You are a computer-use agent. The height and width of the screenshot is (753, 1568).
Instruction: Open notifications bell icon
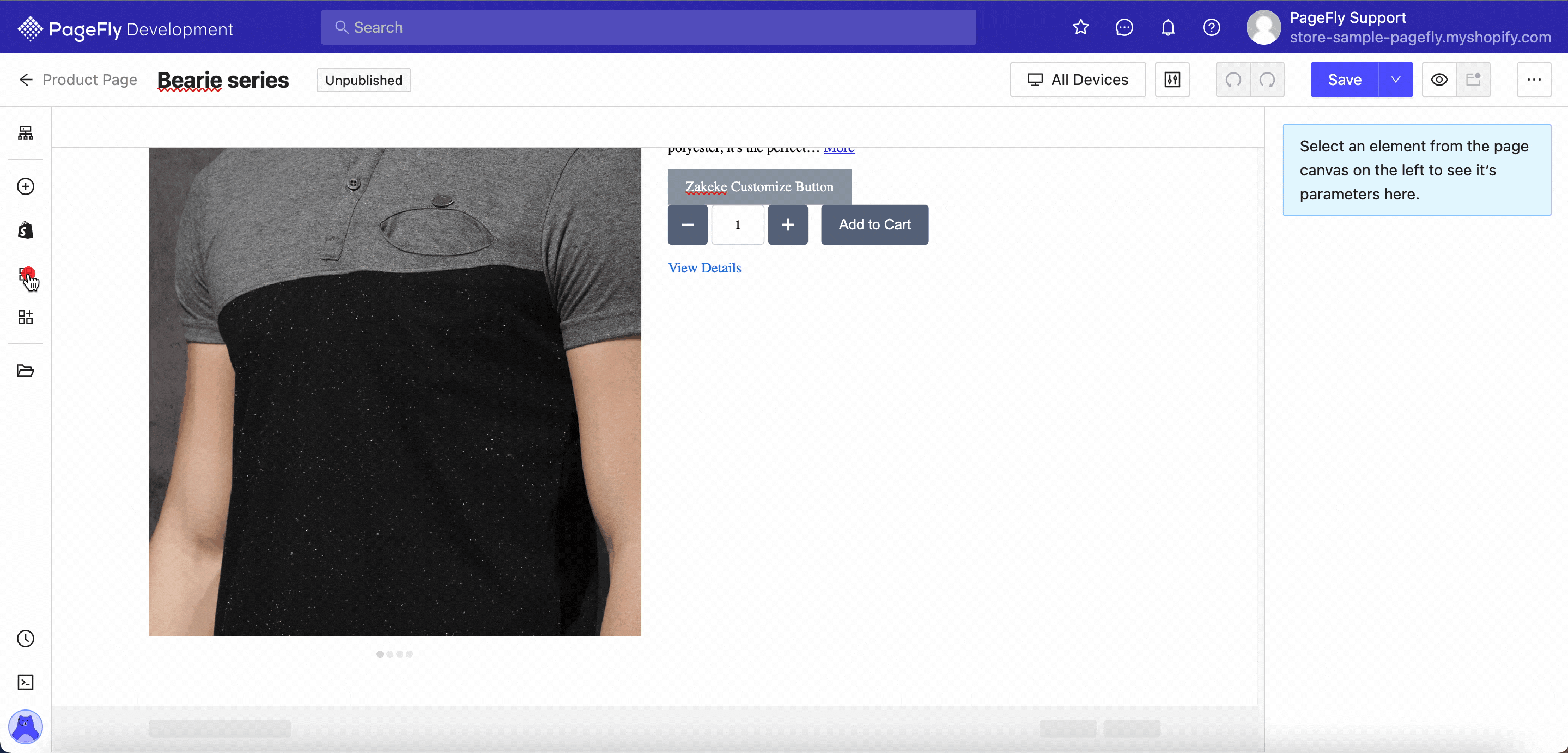(x=1168, y=27)
